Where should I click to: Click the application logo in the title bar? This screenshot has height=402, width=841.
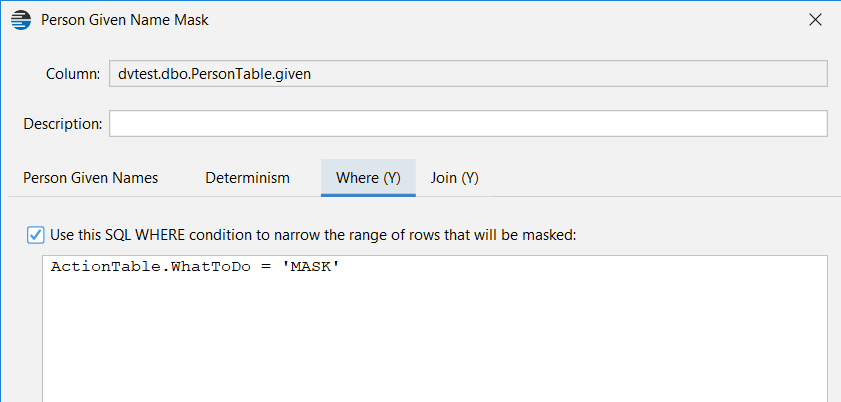click(21, 20)
